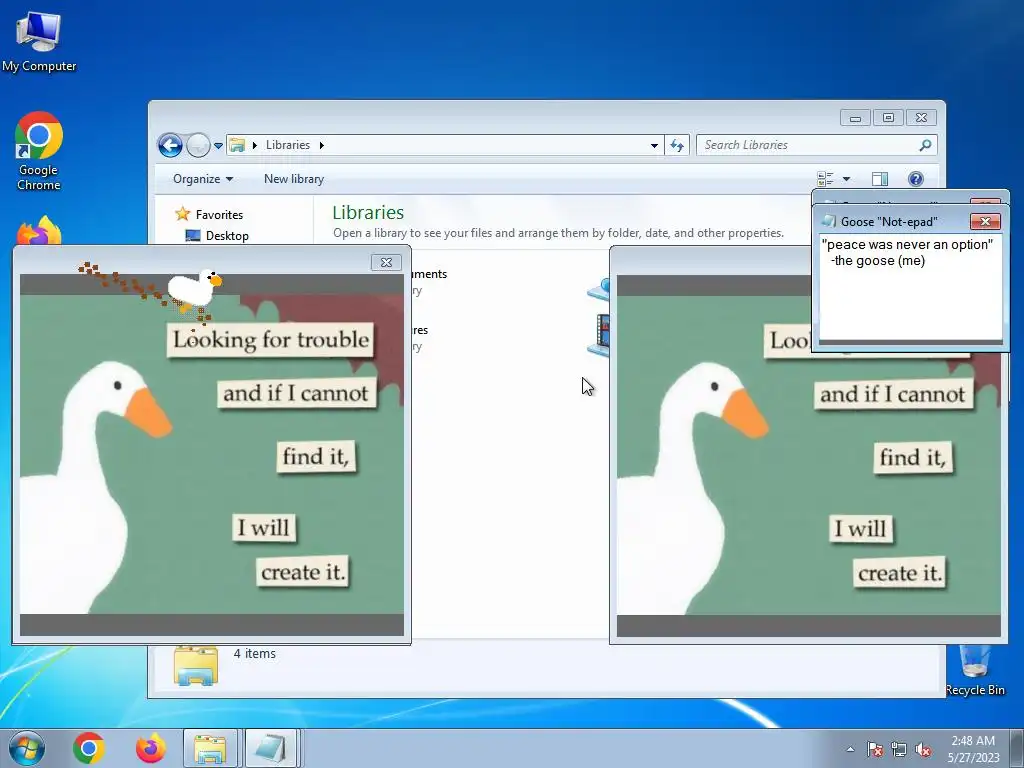Click the Libraries breadcrumb in address bar
This screenshot has height=768, width=1024.
(287, 145)
